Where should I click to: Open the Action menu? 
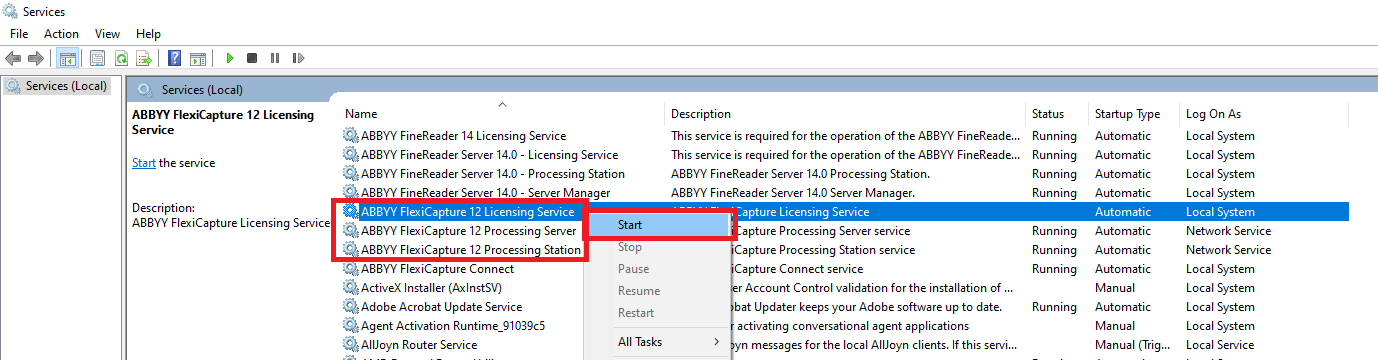pos(61,34)
